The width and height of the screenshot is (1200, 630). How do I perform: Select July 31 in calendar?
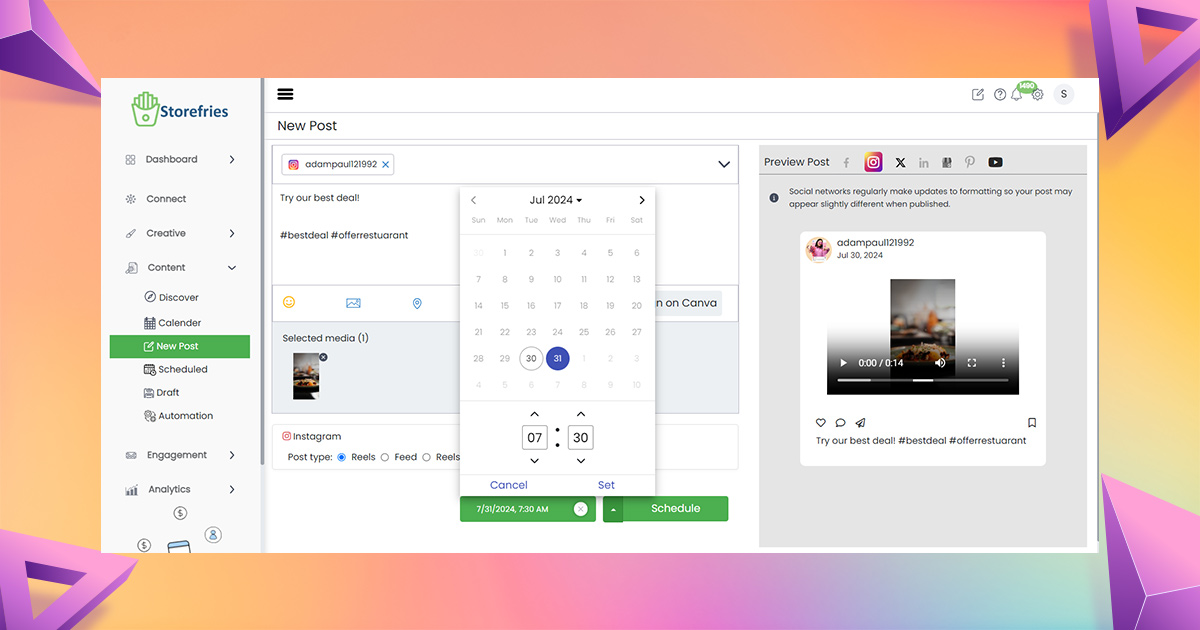click(558, 359)
